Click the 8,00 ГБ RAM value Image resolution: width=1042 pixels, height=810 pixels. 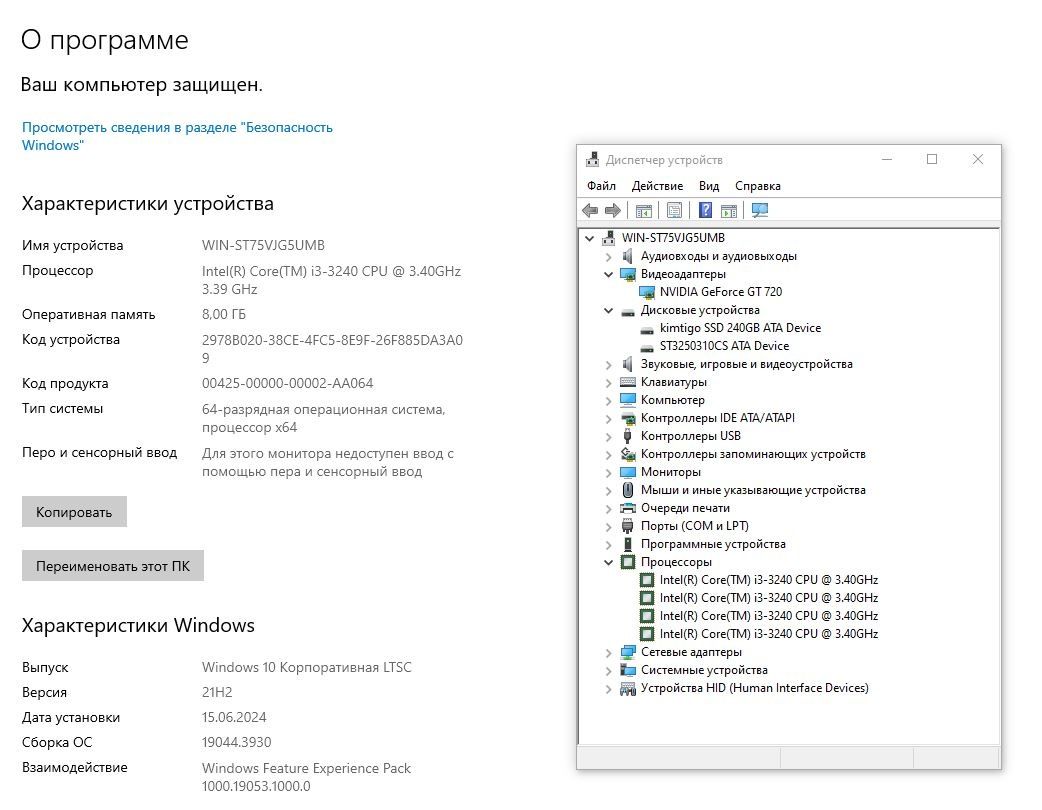click(x=223, y=314)
